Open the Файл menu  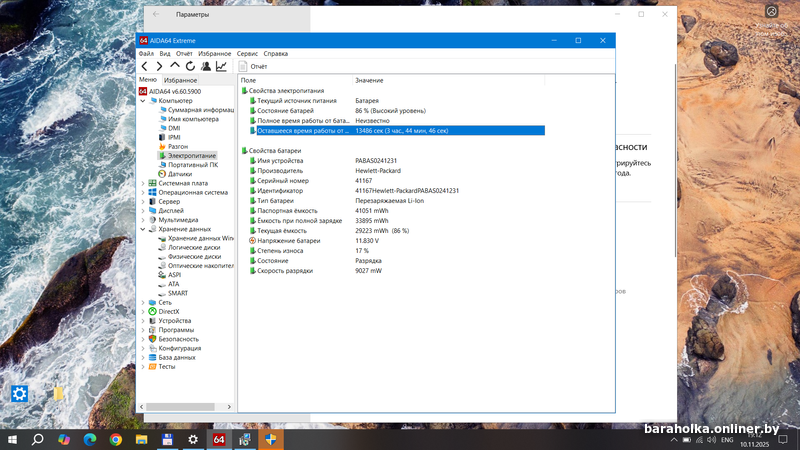pos(146,53)
